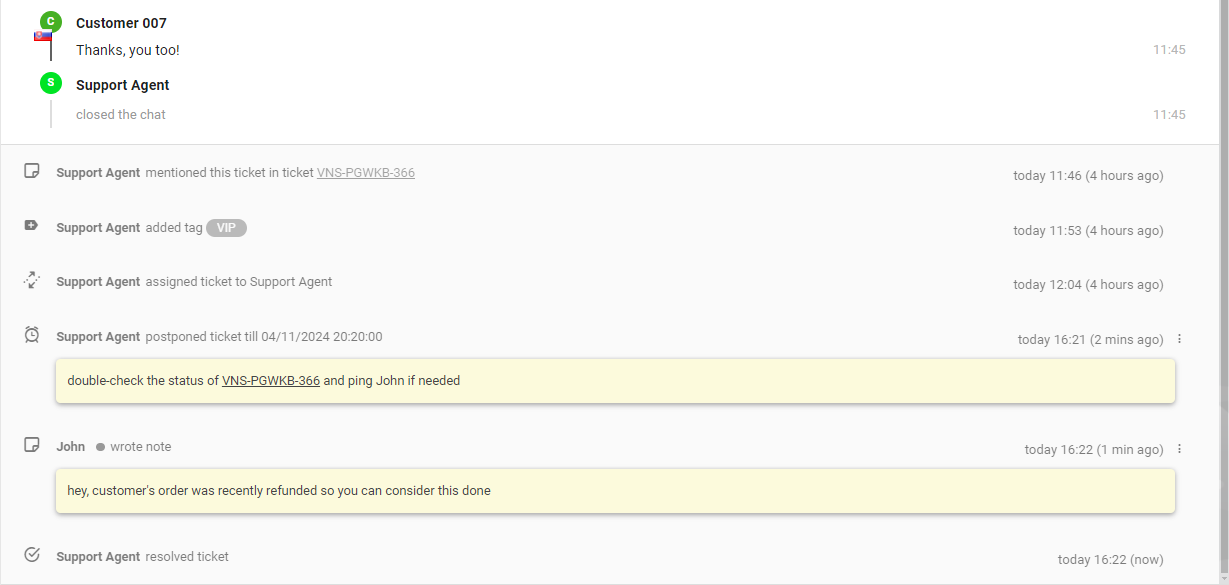Click the assign arrows icon

32,281
